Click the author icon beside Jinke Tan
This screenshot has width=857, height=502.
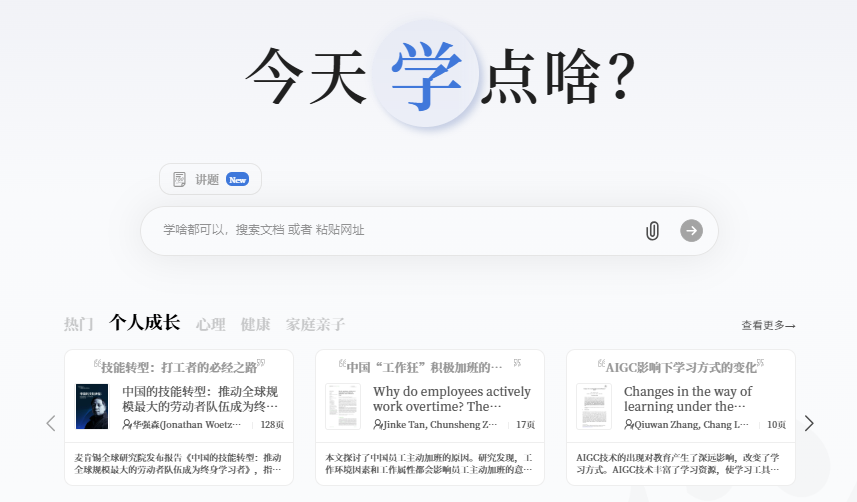click(378, 424)
